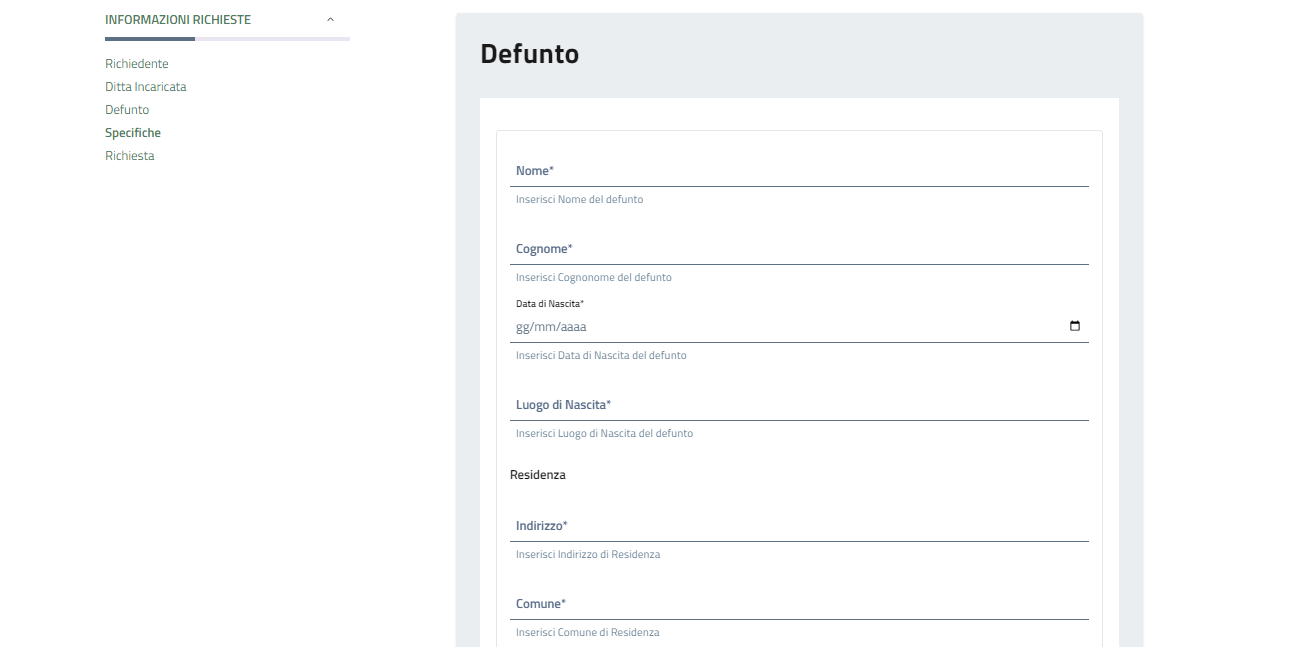1305x647 pixels.
Task: Focus the Cognome text field
Action: (798, 249)
